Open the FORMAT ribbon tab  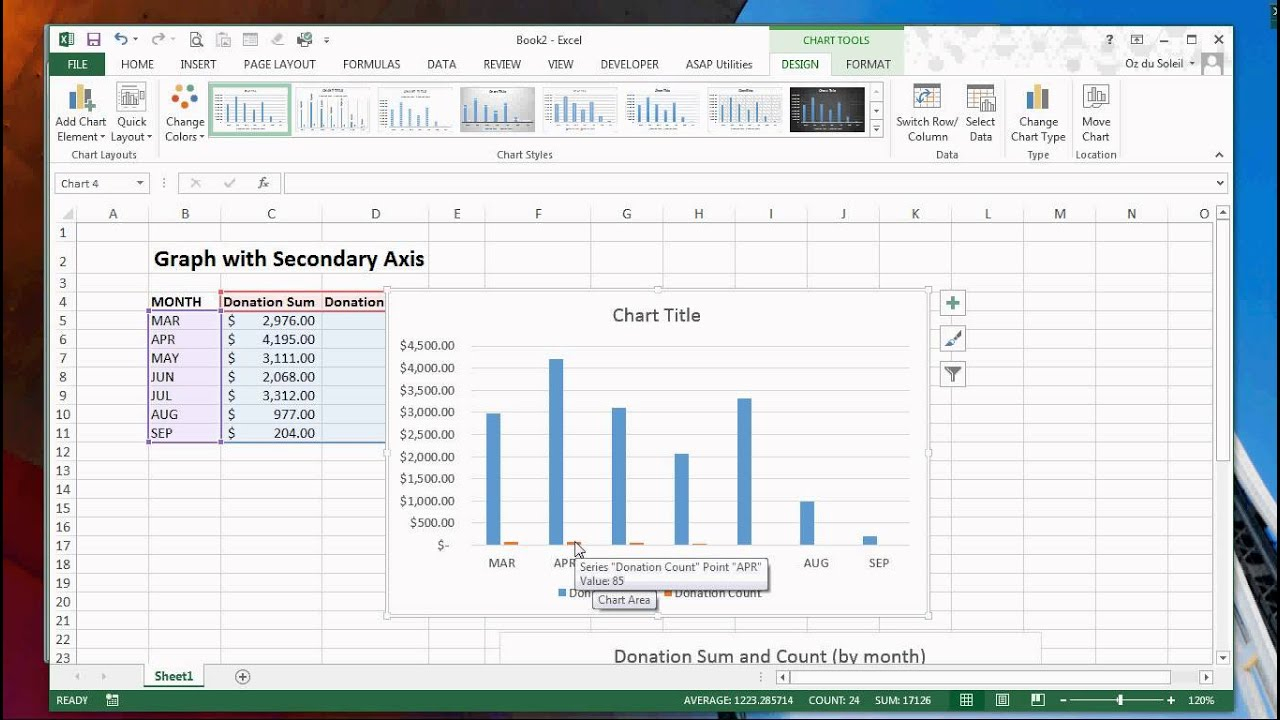pos(867,64)
